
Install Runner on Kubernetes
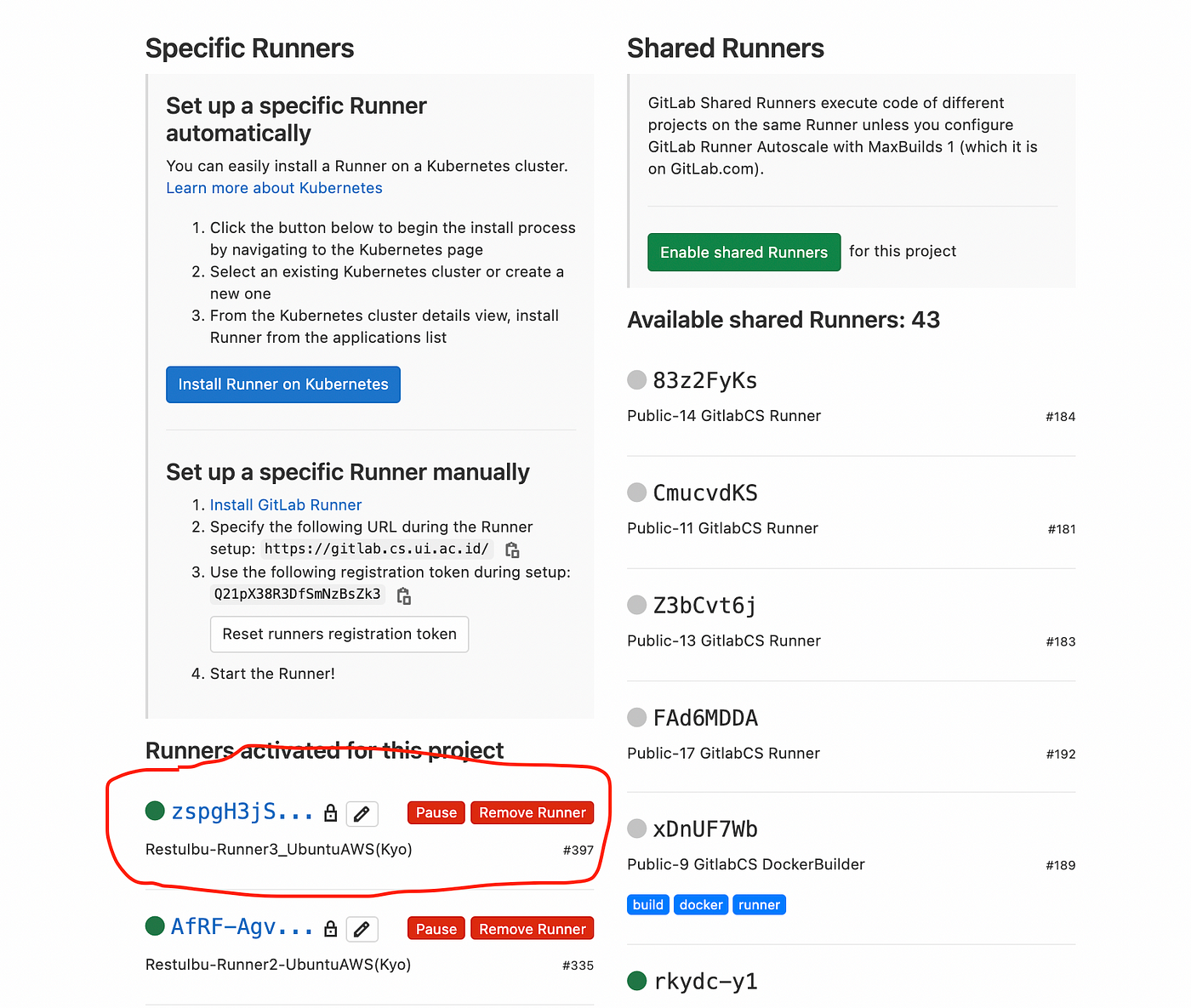click(x=283, y=384)
